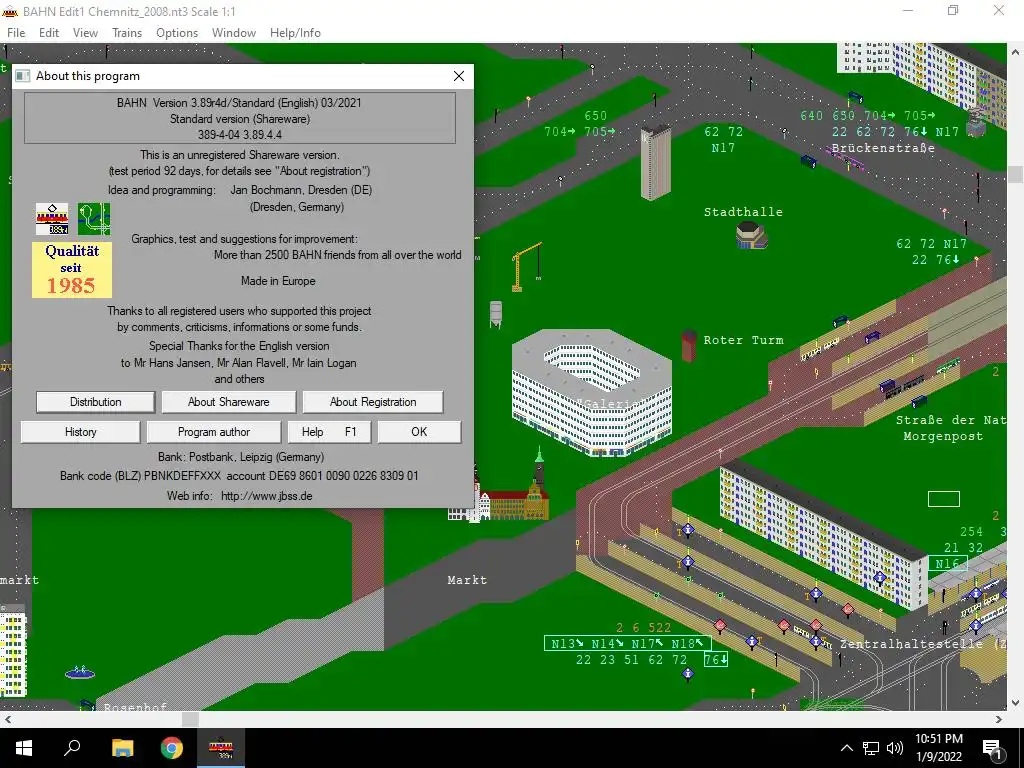Open the History button
Image resolution: width=1024 pixels, height=768 pixels.
point(80,432)
